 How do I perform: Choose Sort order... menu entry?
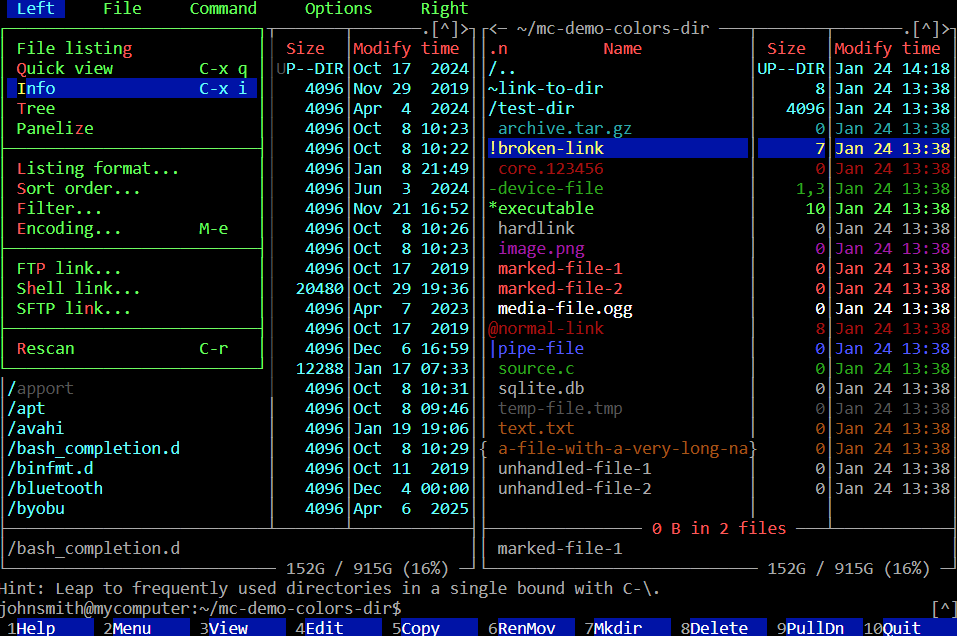tap(78, 188)
